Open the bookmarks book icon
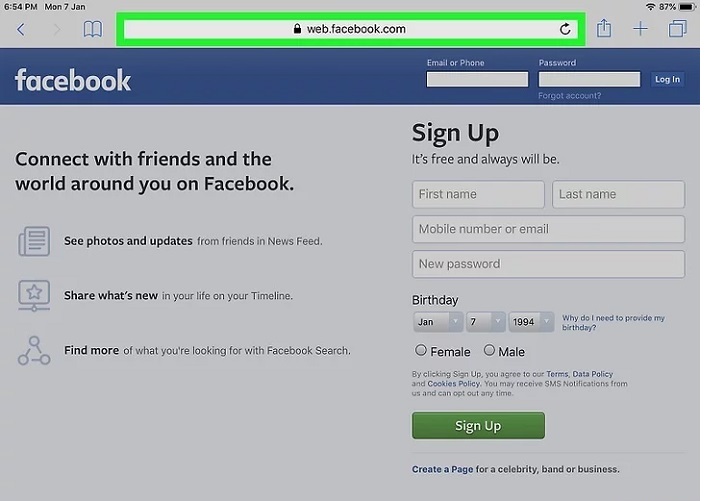The width and height of the screenshot is (705, 501). pos(93,29)
